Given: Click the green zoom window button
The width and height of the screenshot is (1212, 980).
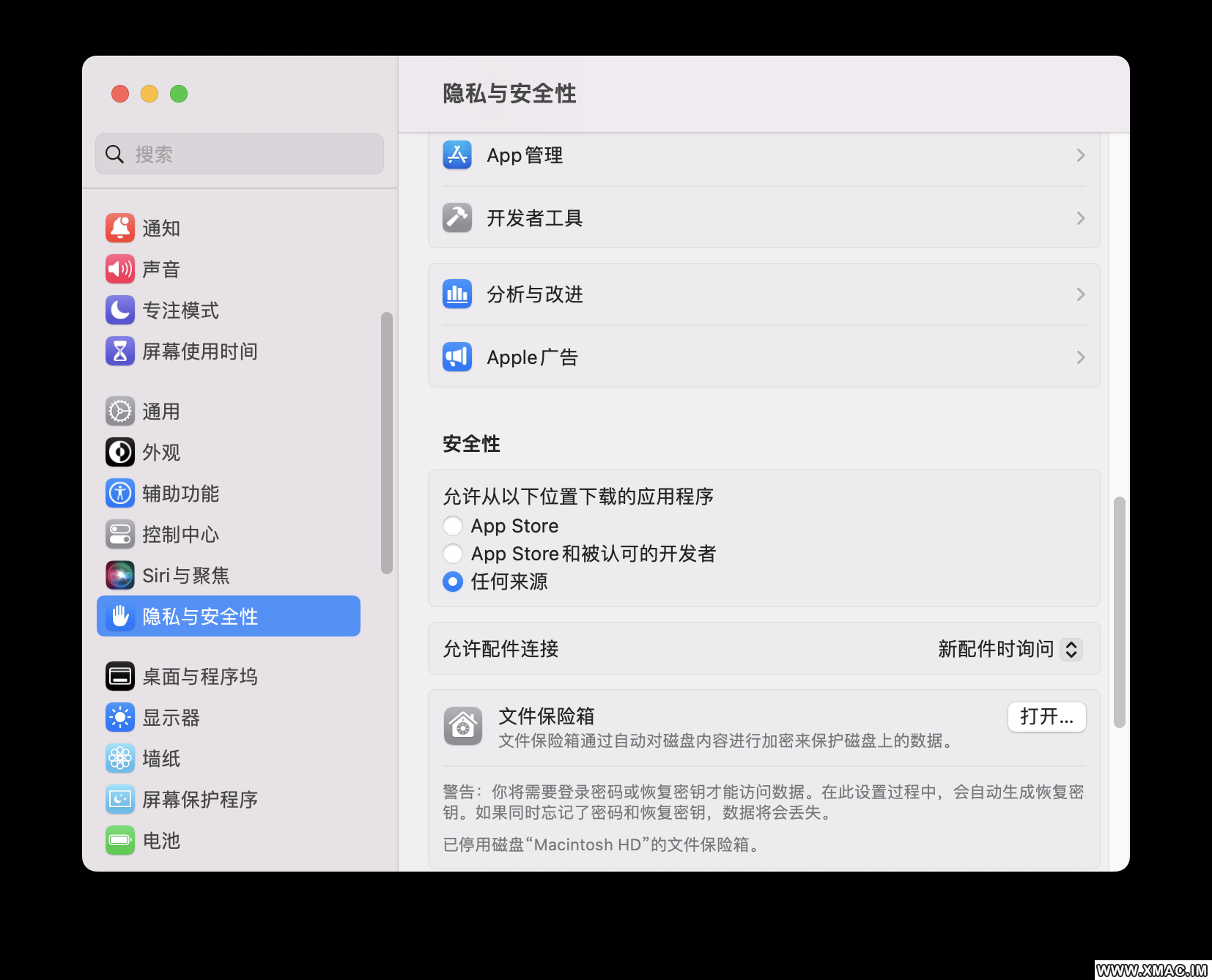Looking at the screenshot, I should (179, 94).
